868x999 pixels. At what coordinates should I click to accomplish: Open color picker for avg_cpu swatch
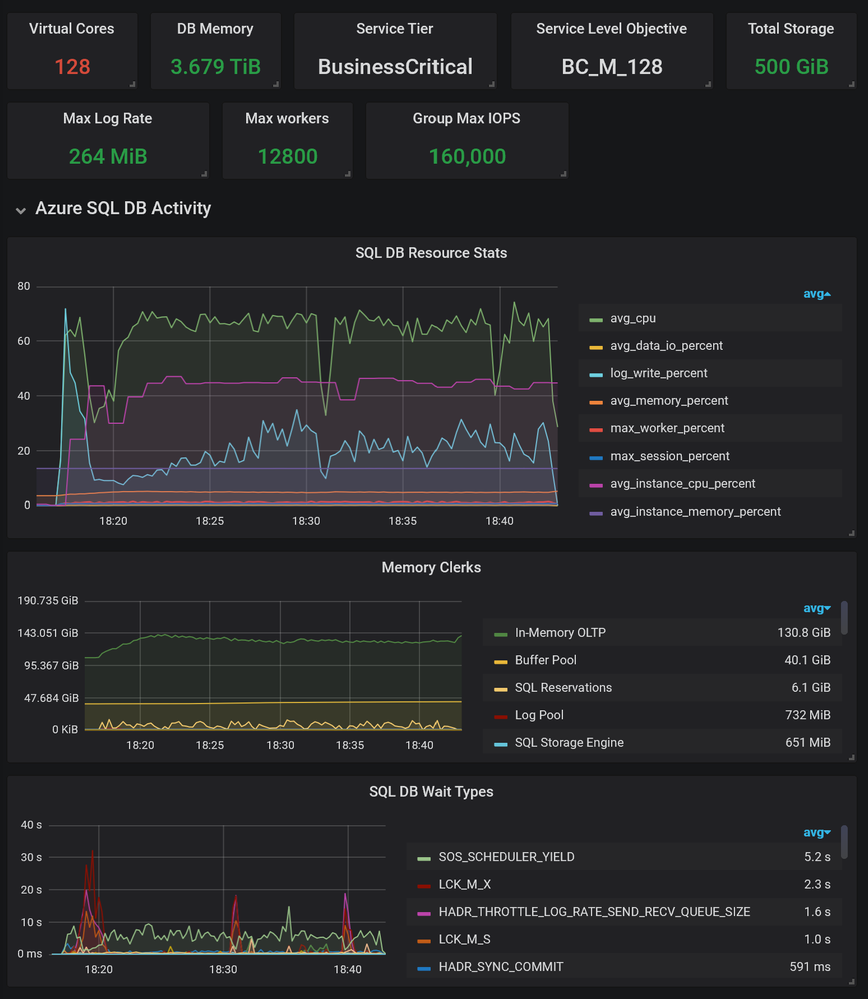tap(596, 320)
